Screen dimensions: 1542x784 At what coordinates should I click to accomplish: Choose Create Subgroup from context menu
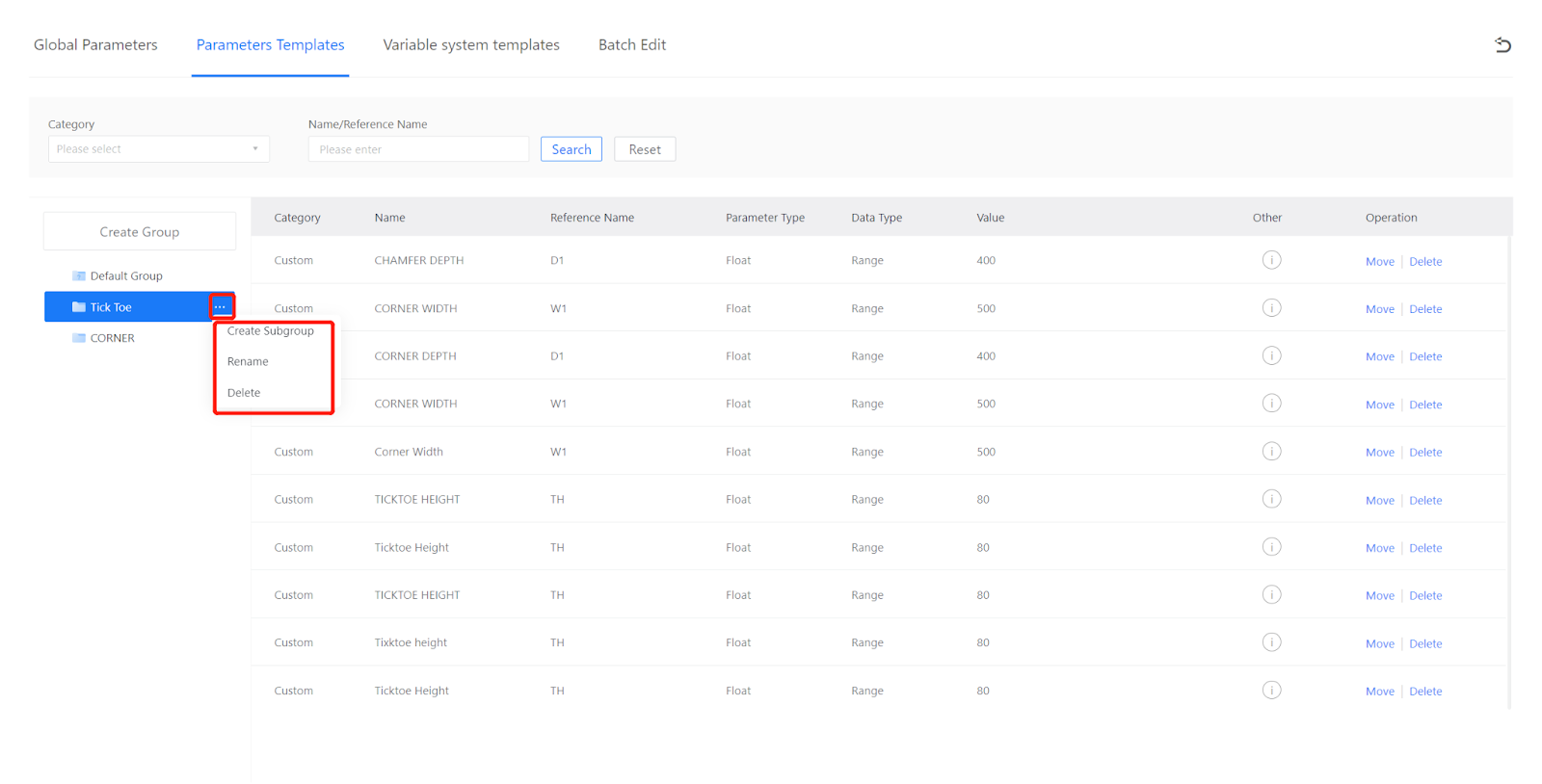tap(271, 331)
